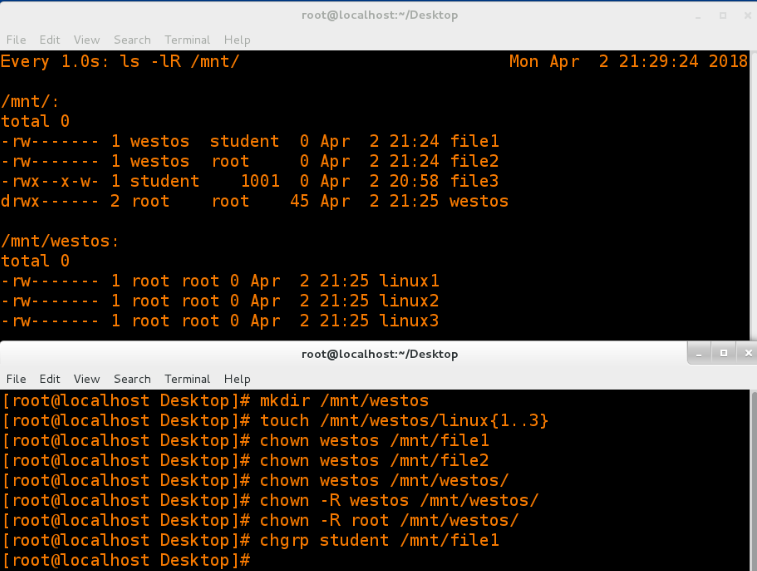Screen dimensions: 757x571
Task: Open Edit menu in upper terminal window
Action: click(x=50, y=40)
